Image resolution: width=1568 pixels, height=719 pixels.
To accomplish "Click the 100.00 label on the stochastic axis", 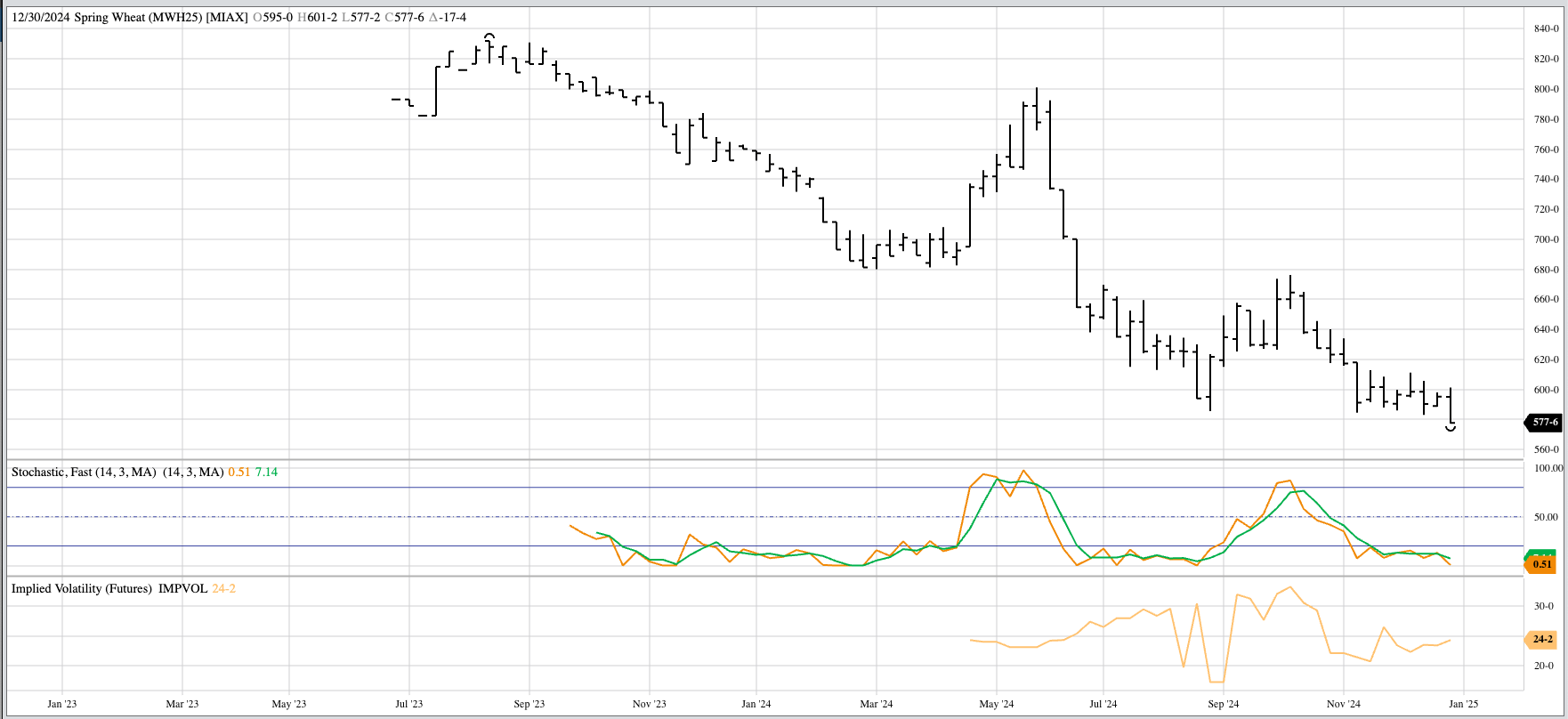I will pos(1548,468).
